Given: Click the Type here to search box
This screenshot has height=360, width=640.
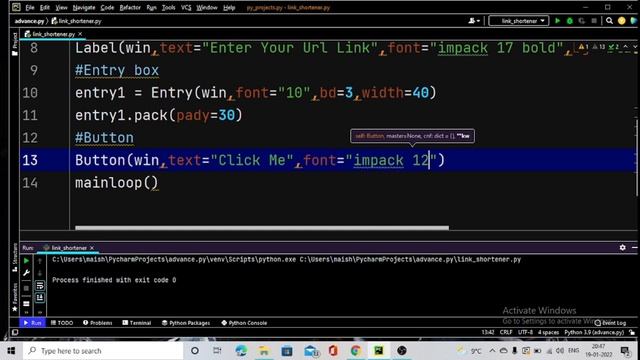Looking at the screenshot, I should pos(103,351).
